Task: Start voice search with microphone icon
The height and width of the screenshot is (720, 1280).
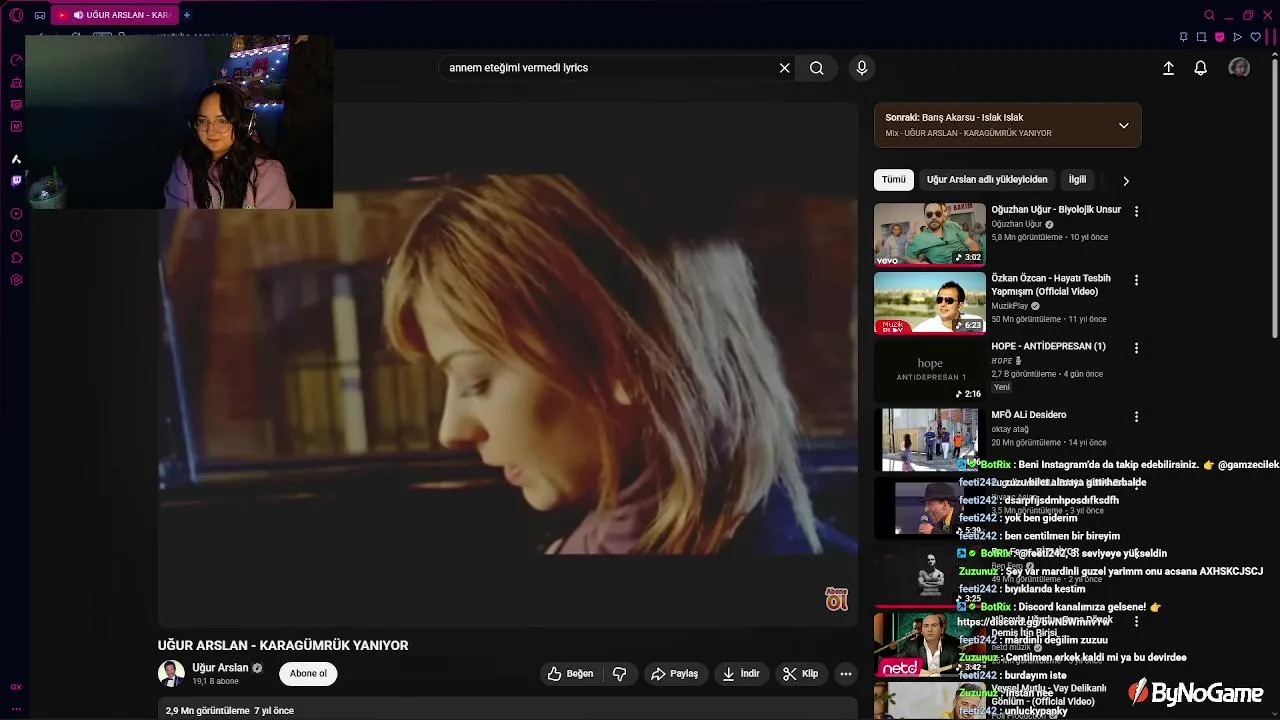Action: (862, 68)
